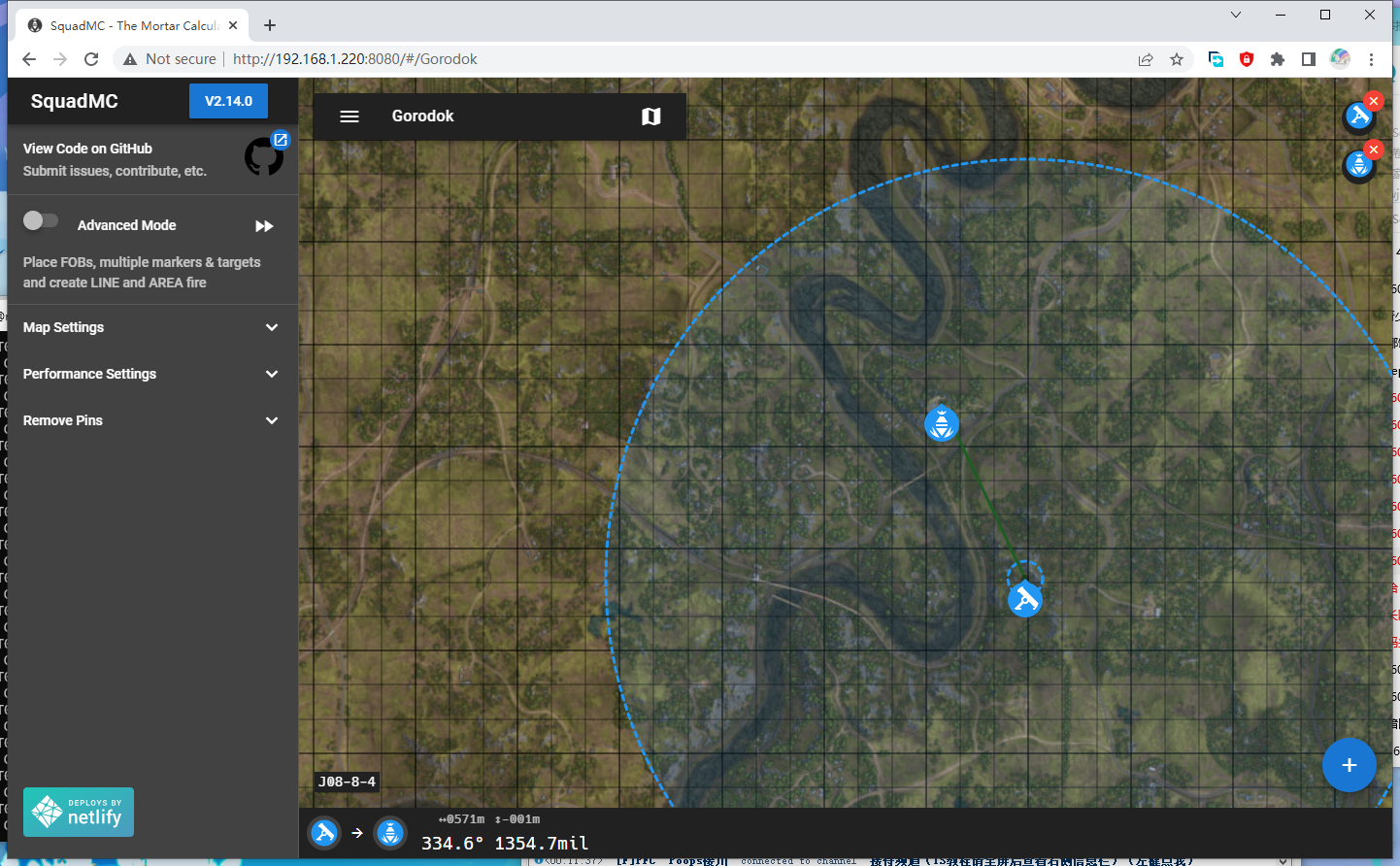The image size is (1400, 866).
Task: Click the J08-8-4 grid coordinate label
Action: tap(347, 782)
